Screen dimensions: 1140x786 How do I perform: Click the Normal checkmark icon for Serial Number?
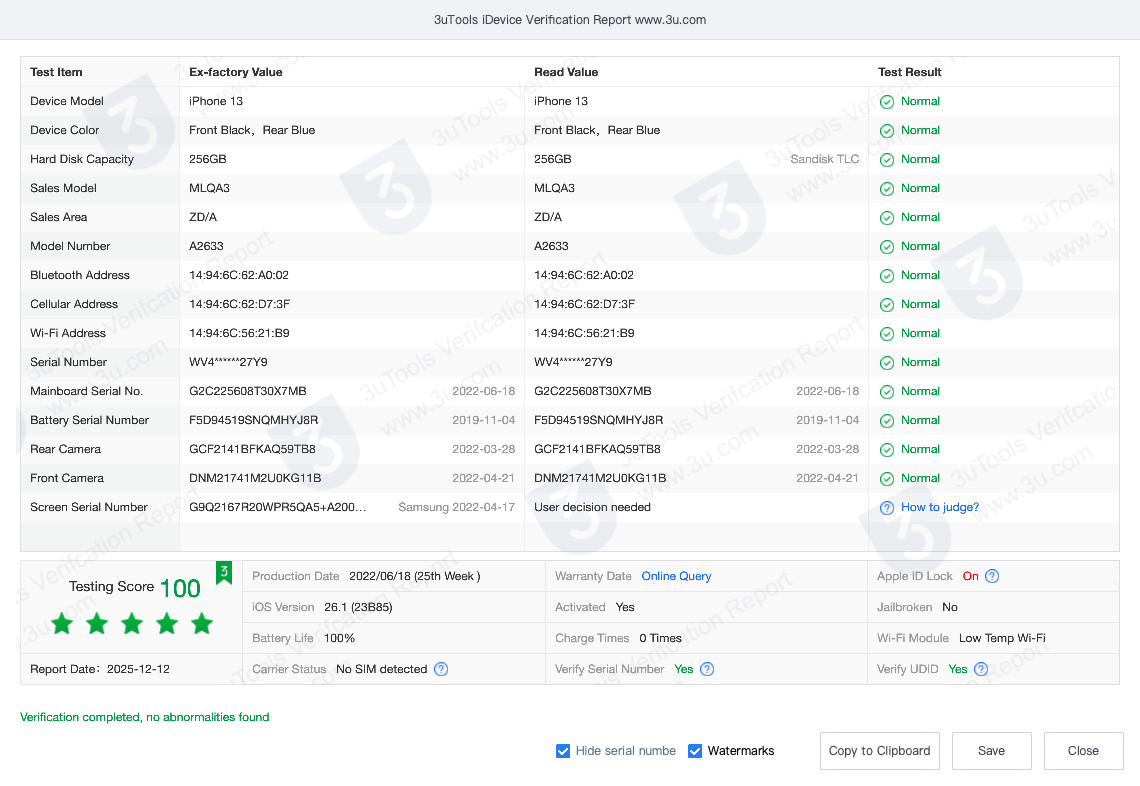tap(887, 363)
